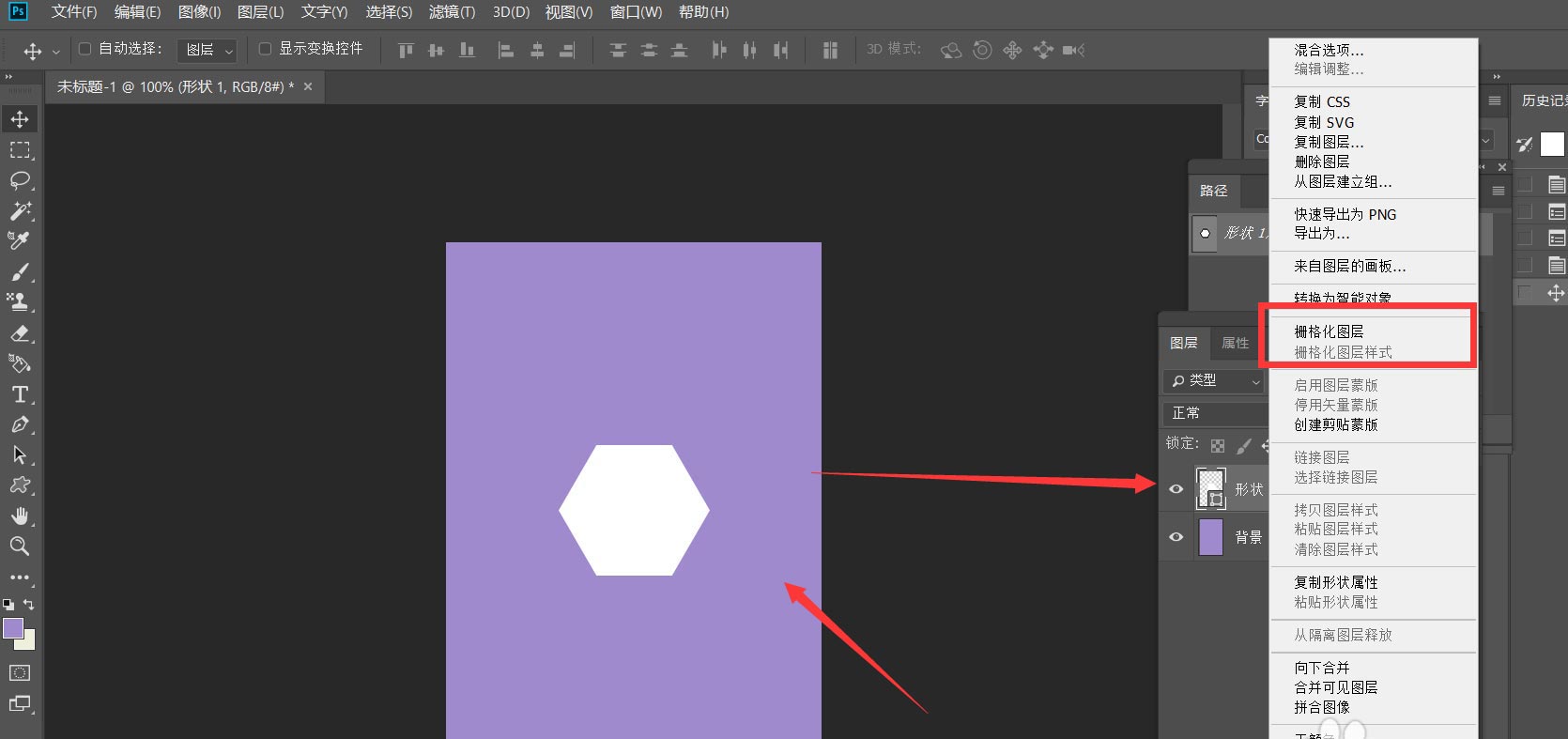Viewport: 1568px width, 739px height.
Task: Open the 图像(I) menu
Action: (x=200, y=12)
